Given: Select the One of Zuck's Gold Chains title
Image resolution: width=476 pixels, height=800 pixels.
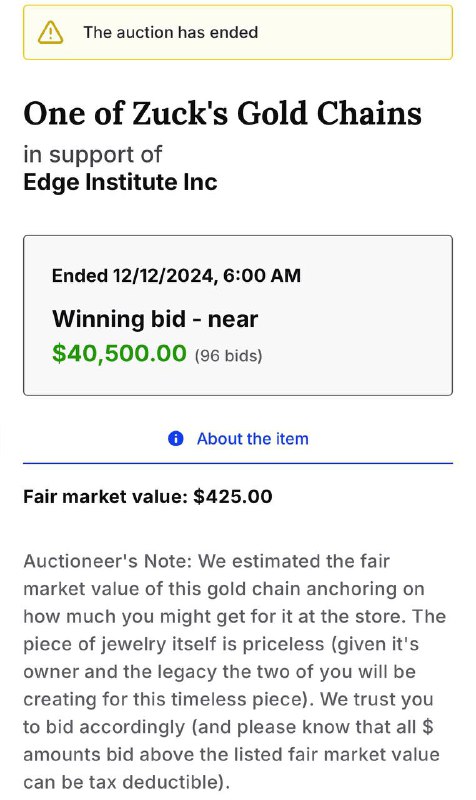Looking at the screenshot, I should coord(222,113).
